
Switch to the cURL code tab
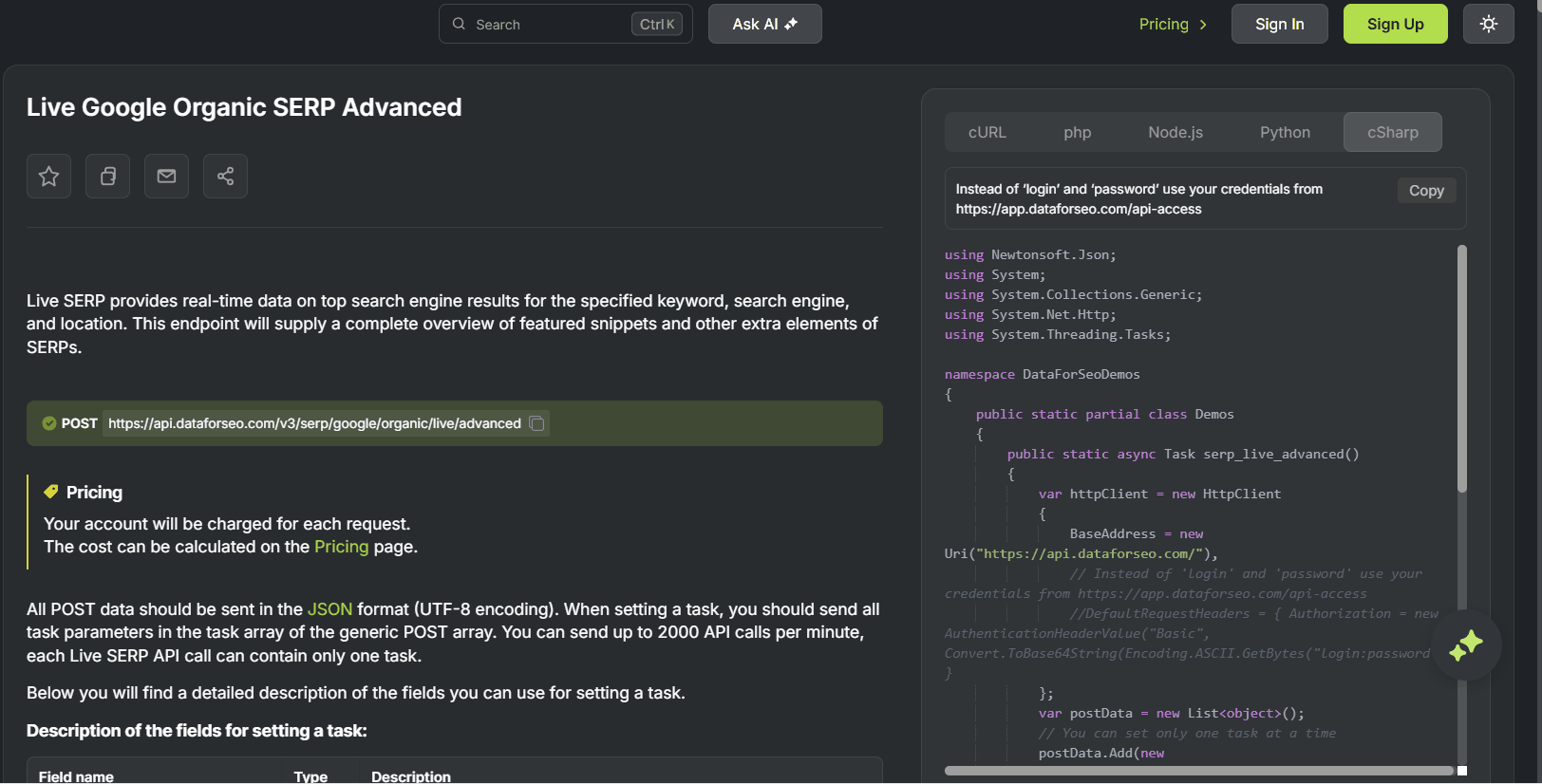[x=987, y=132]
